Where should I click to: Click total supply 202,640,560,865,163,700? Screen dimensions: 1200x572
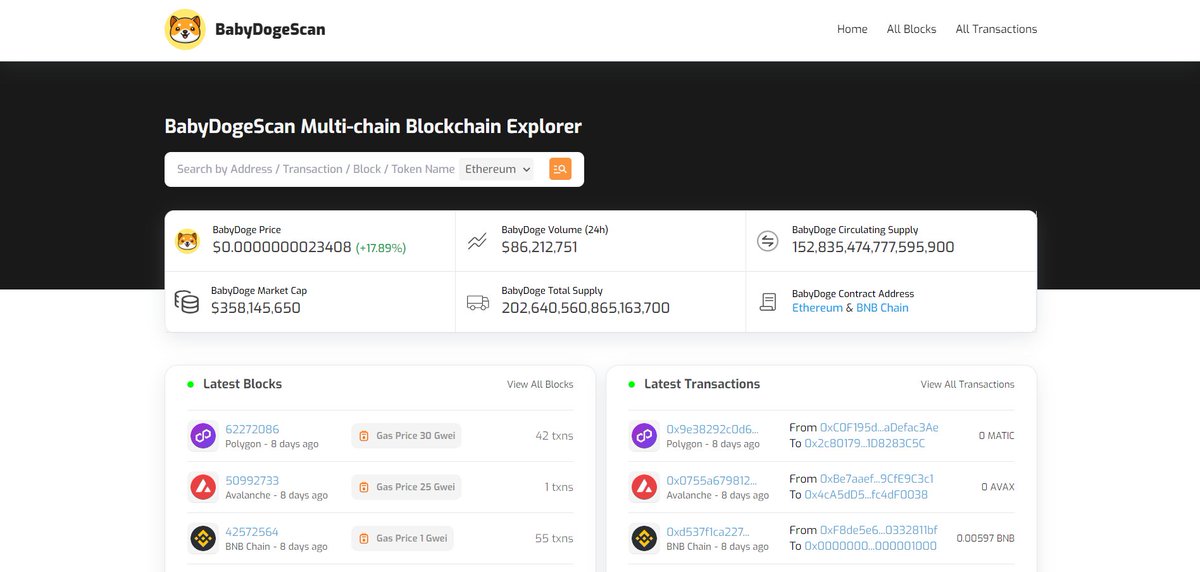coord(586,308)
